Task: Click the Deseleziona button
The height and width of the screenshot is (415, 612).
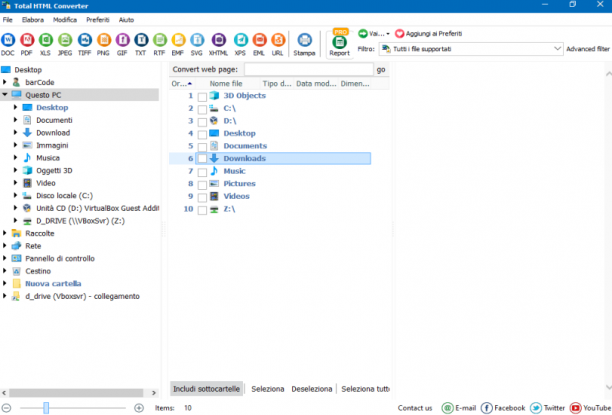Action: 311,389
